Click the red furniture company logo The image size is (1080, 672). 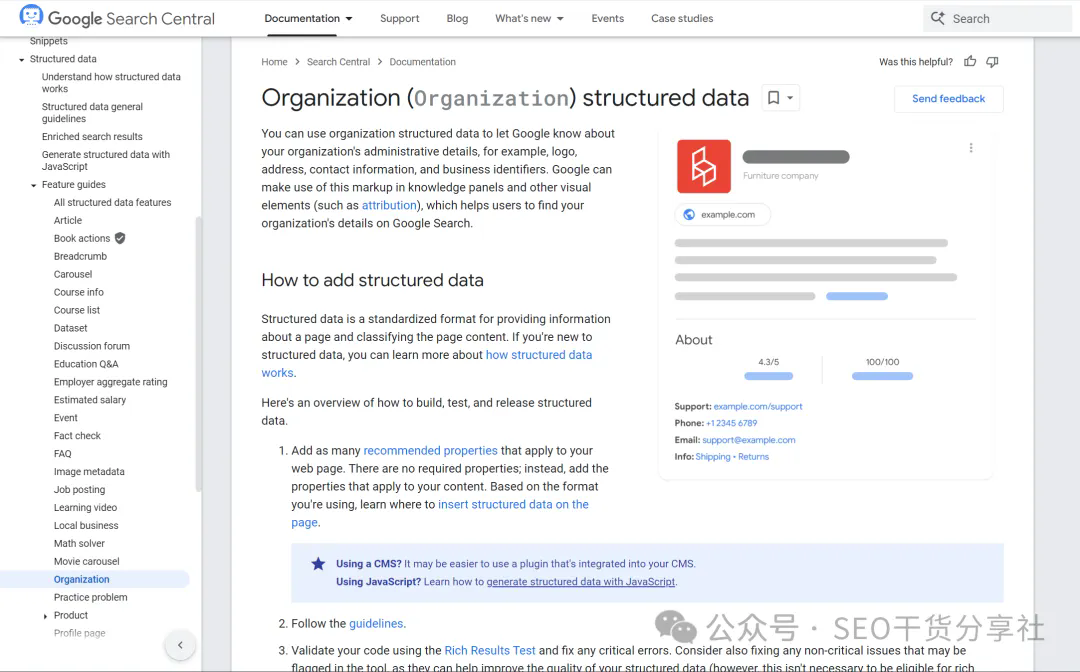pos(703,166)
